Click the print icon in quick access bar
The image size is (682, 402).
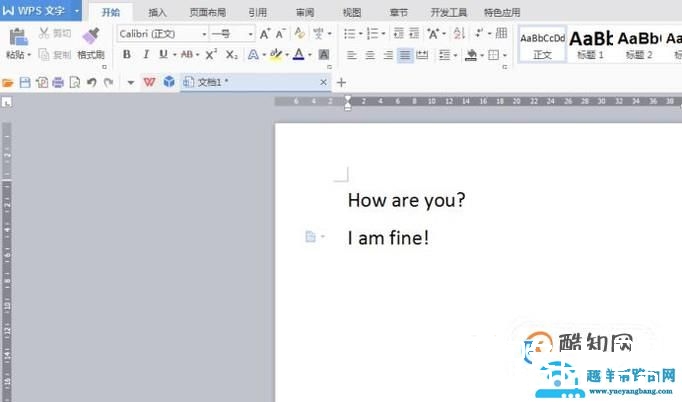point(58,82)
